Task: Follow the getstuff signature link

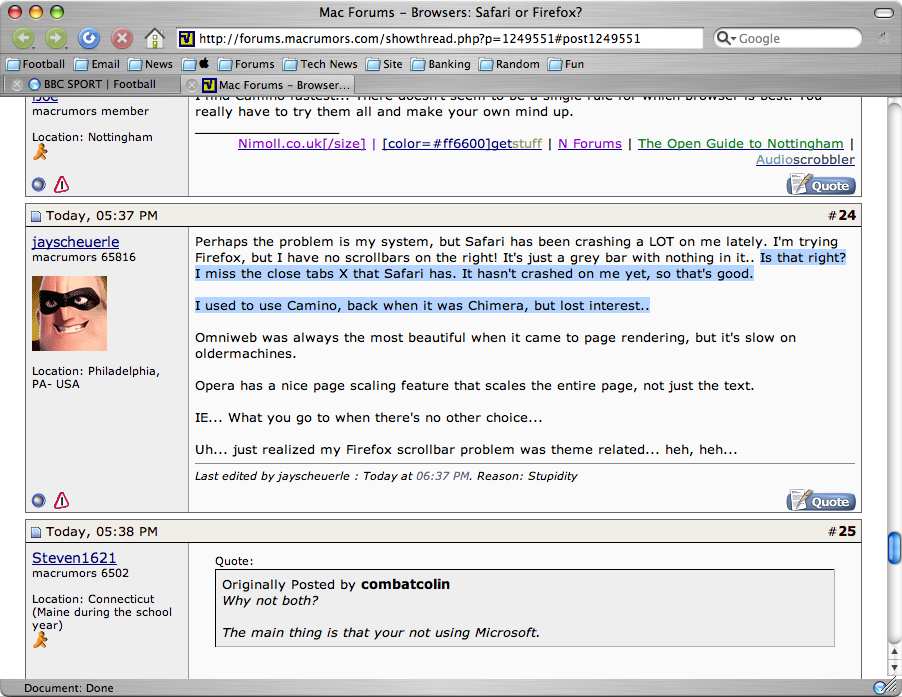Action: tap(462, 144)
